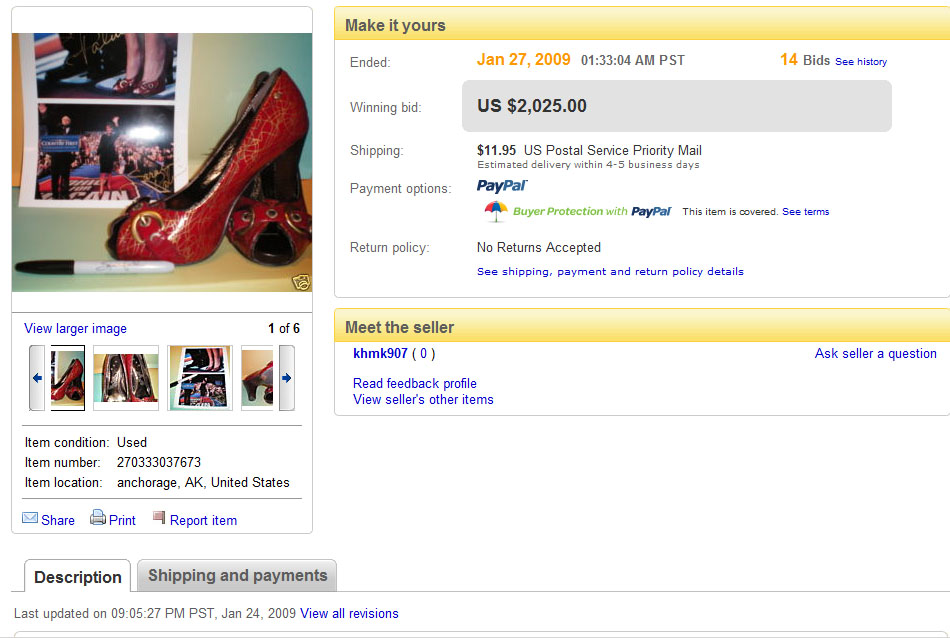Viewport: 950px width, 638px height.
Task: Open Read feedback profile link
Action: (414, 384)
